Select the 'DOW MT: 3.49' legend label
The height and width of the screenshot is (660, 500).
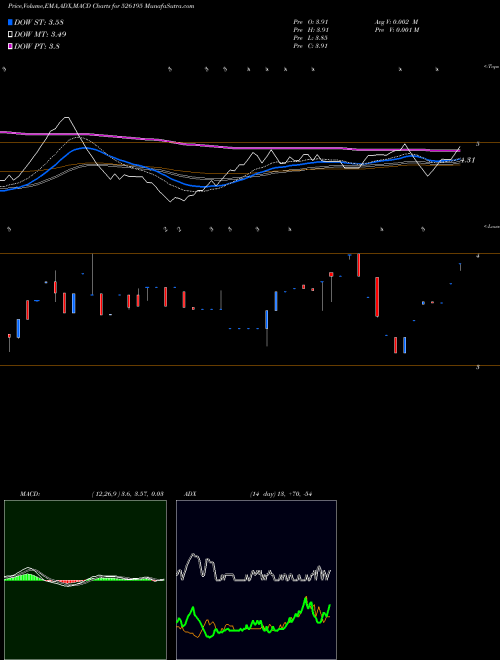40,35
